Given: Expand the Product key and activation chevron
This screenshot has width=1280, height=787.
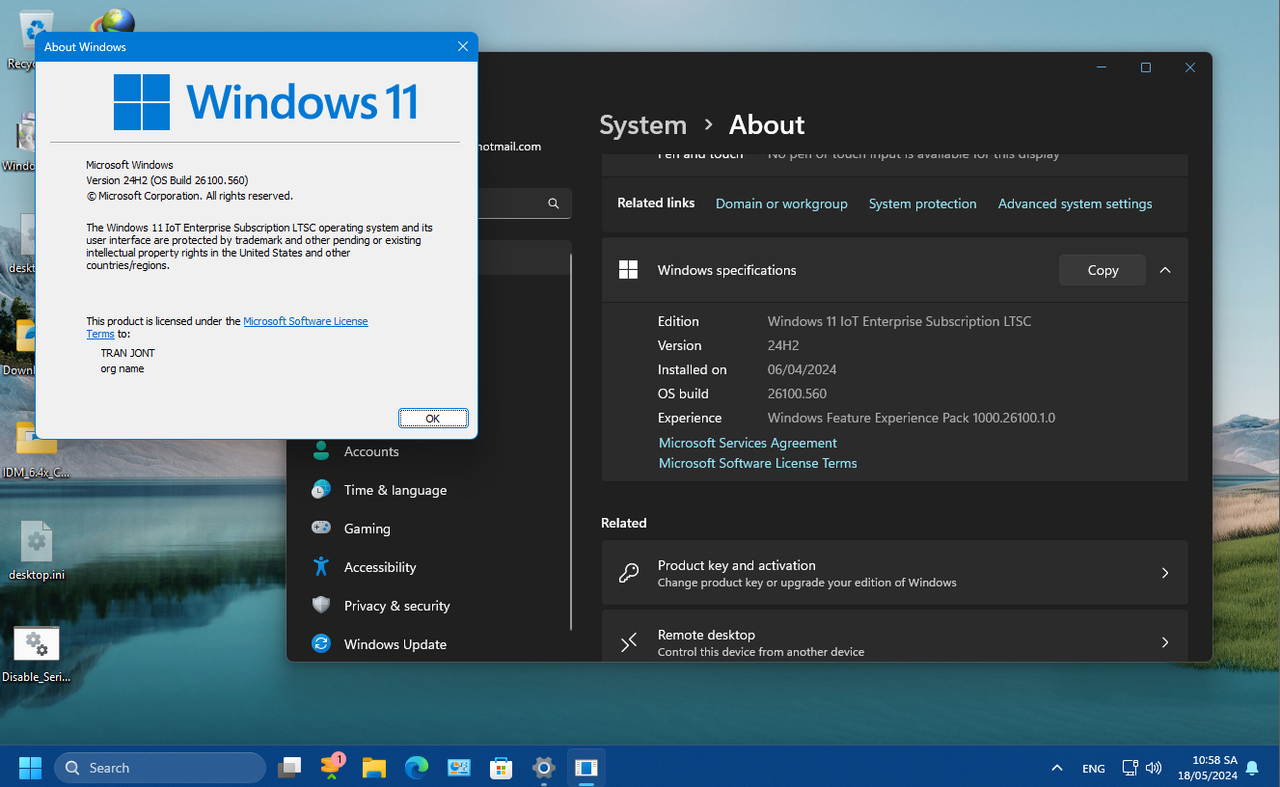Looking at the screenshot, I should pyautogui.click(x=1165, y=573).
